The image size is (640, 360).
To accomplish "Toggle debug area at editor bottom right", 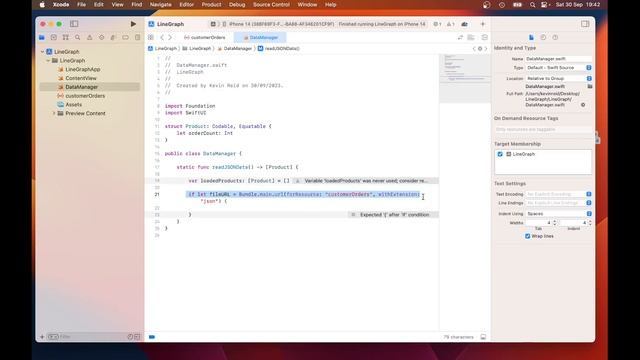I will (x=483, y=337).
